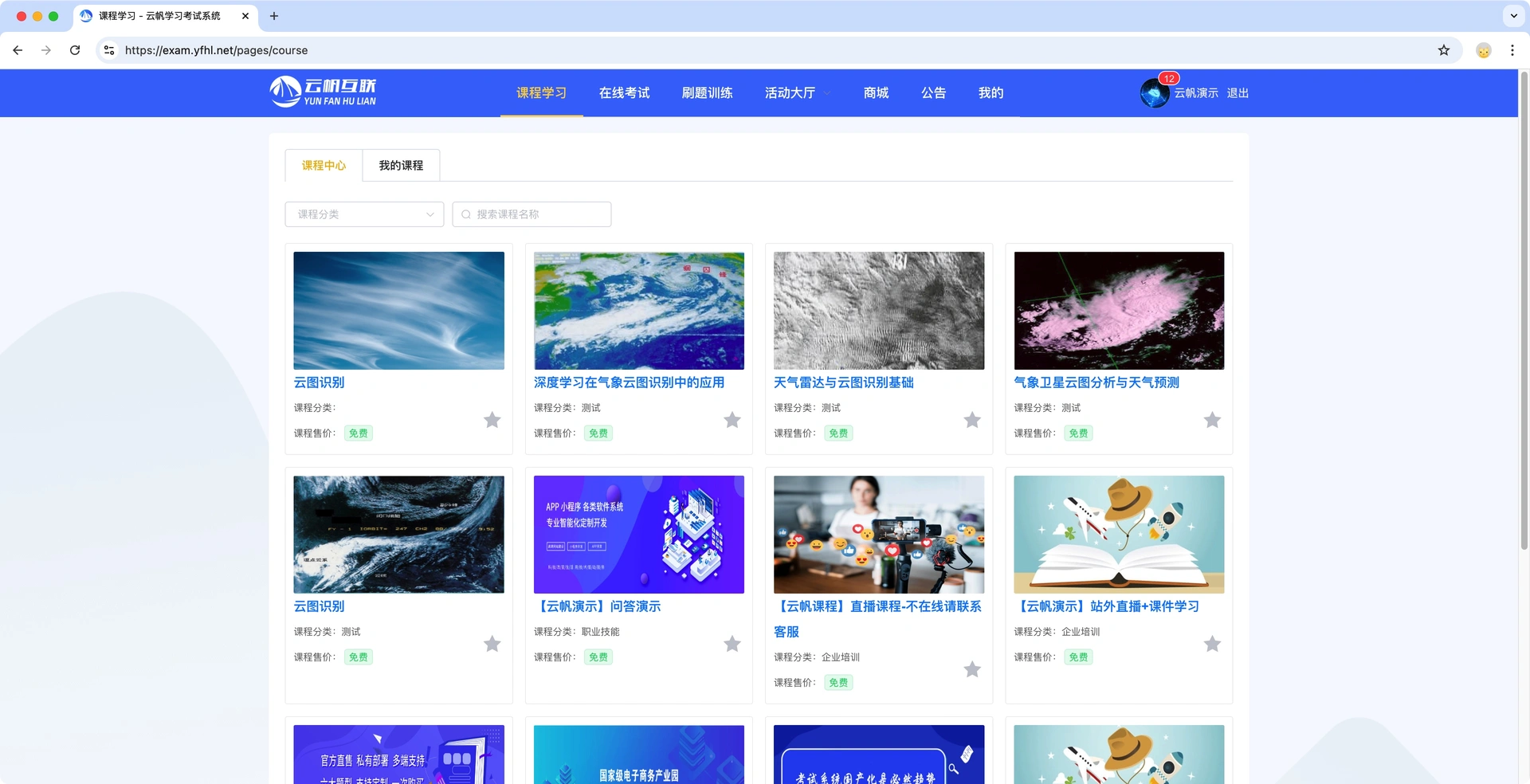Screen dimensions: 1530x784
Task: Favorite 天气雷达与云图识别基础 star
Action: click(x=972, y=420)
